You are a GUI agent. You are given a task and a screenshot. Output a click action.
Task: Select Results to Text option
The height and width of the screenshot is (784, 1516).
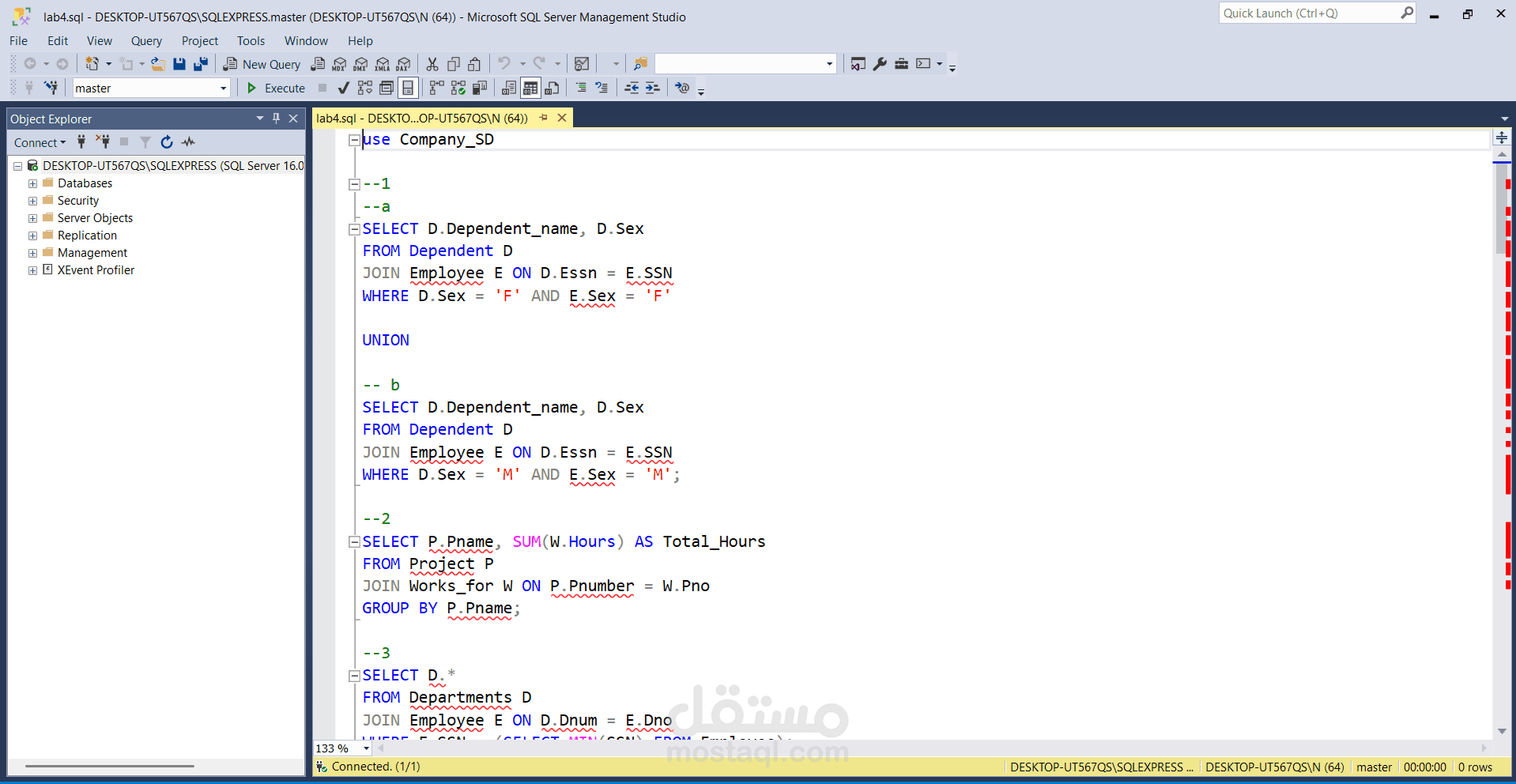pyautogui.click(x=509, y=88)
